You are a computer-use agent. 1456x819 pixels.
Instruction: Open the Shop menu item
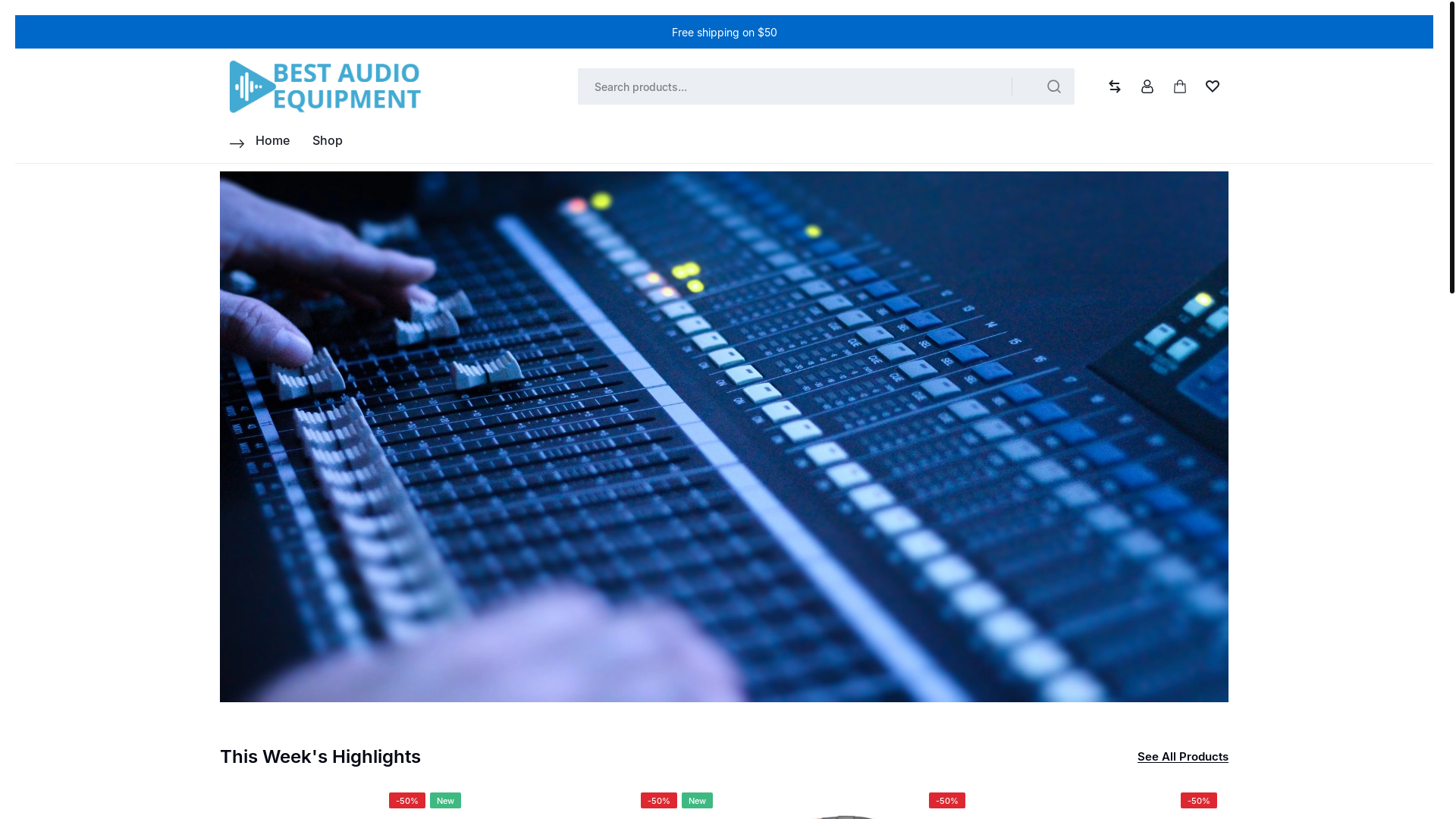coord(327,140)
